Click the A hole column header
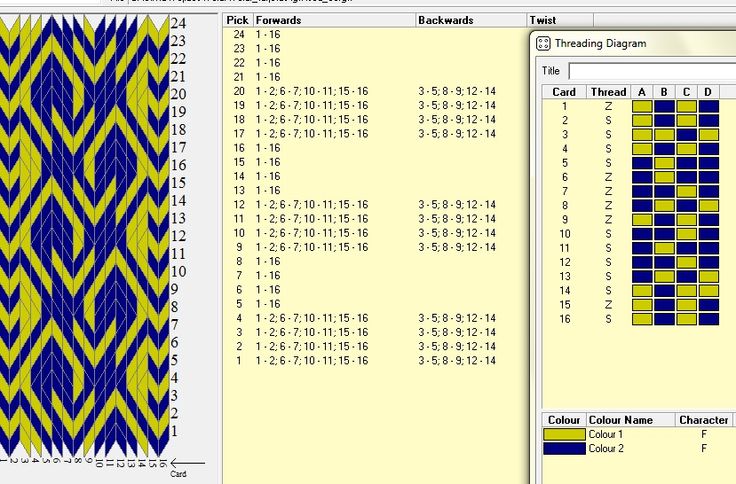 642,92
